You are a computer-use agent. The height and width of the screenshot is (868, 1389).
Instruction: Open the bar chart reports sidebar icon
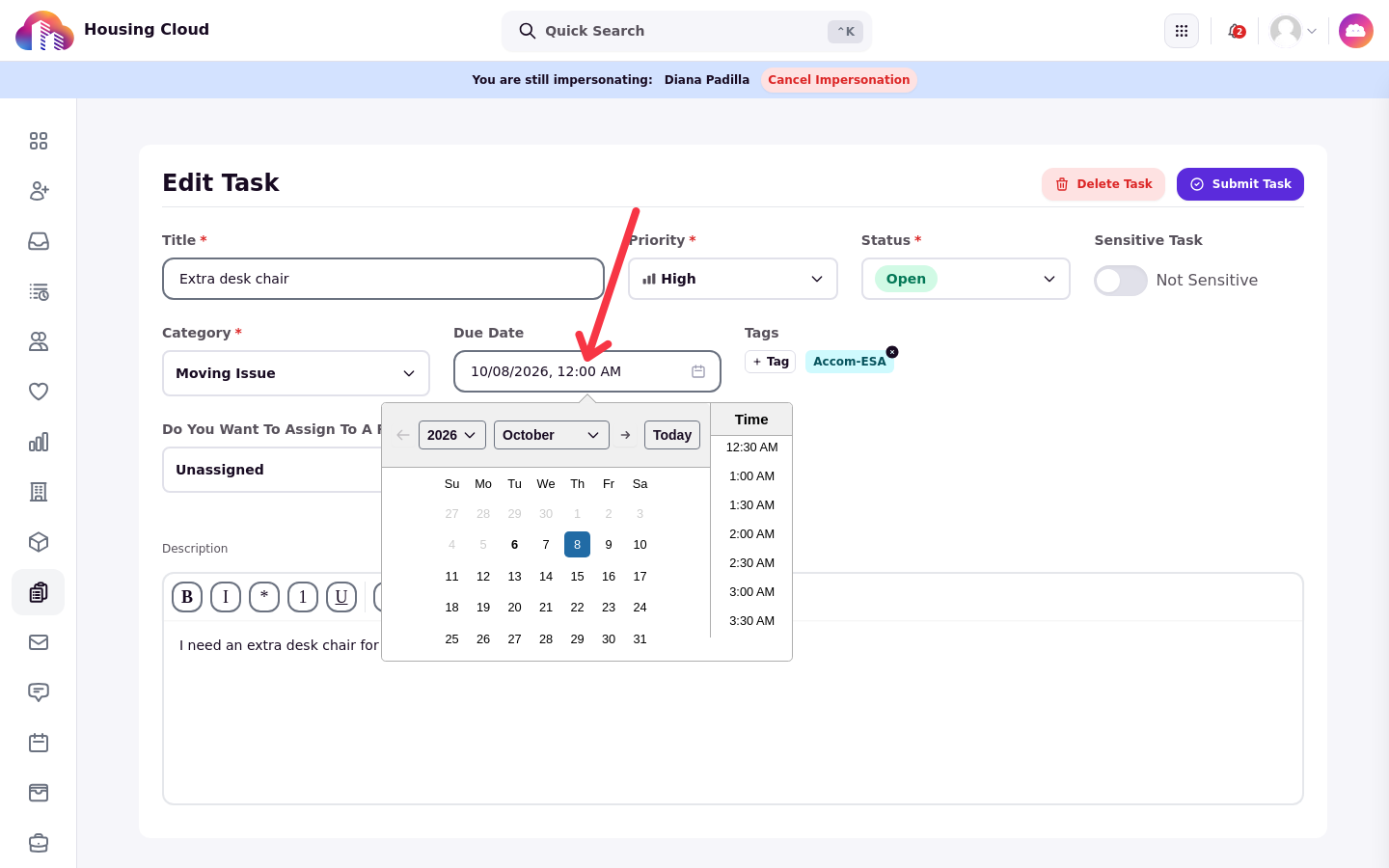pos(39,442)
